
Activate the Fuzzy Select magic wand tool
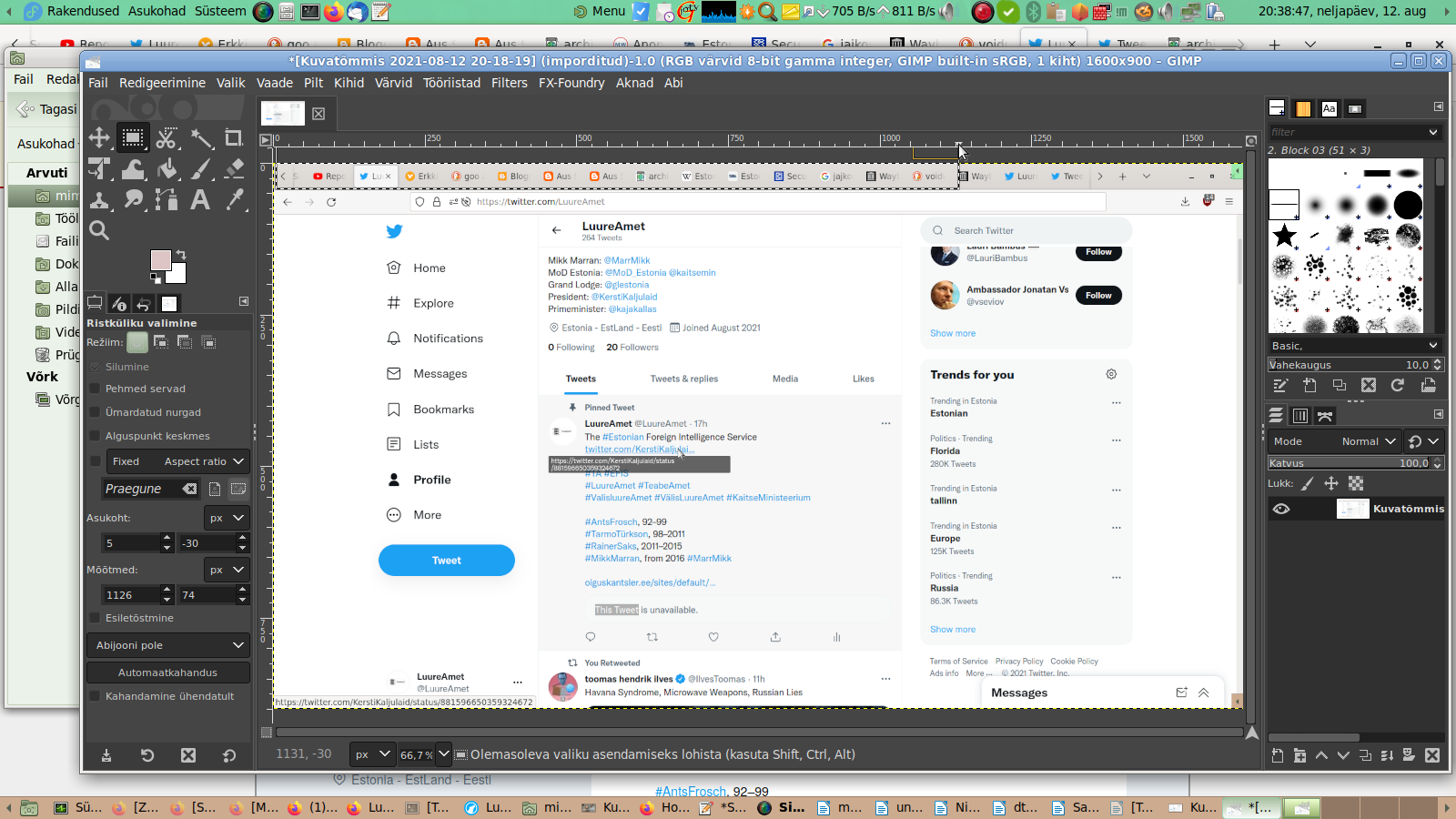pyautogui.click(x=200, y=138)
